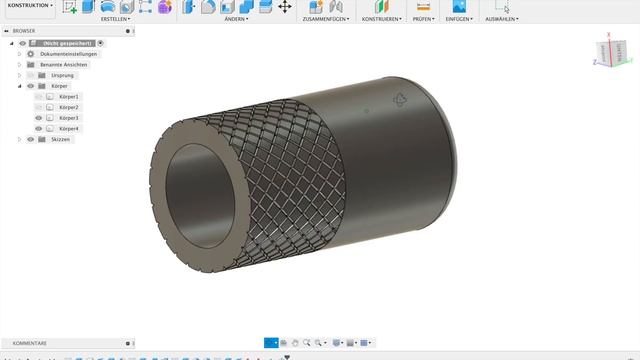Click the KOMMENTARE panel options dot
640x360 pixels.
point(127,343)
